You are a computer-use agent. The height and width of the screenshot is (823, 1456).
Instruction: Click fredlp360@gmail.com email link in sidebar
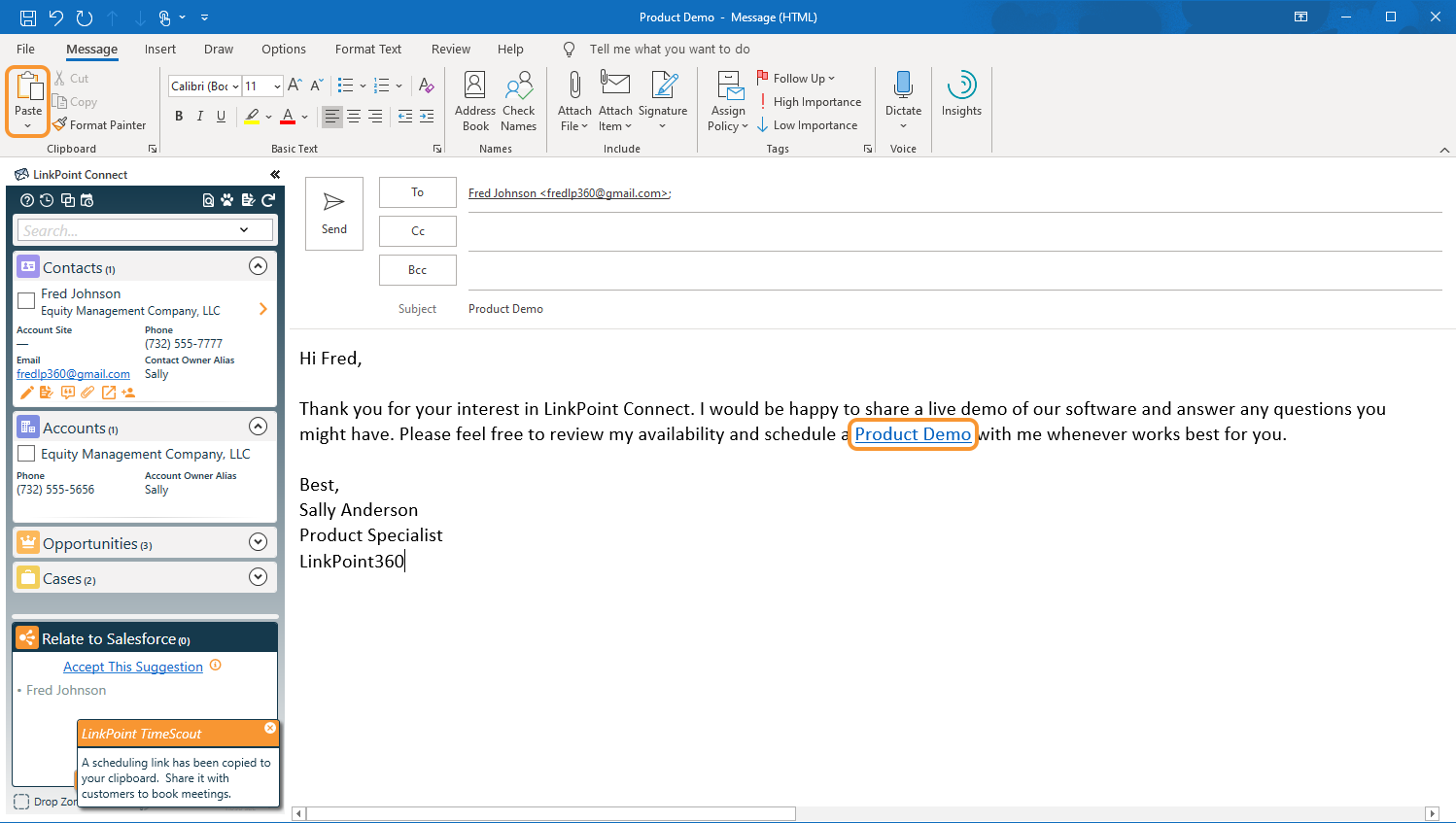(73, 374)
